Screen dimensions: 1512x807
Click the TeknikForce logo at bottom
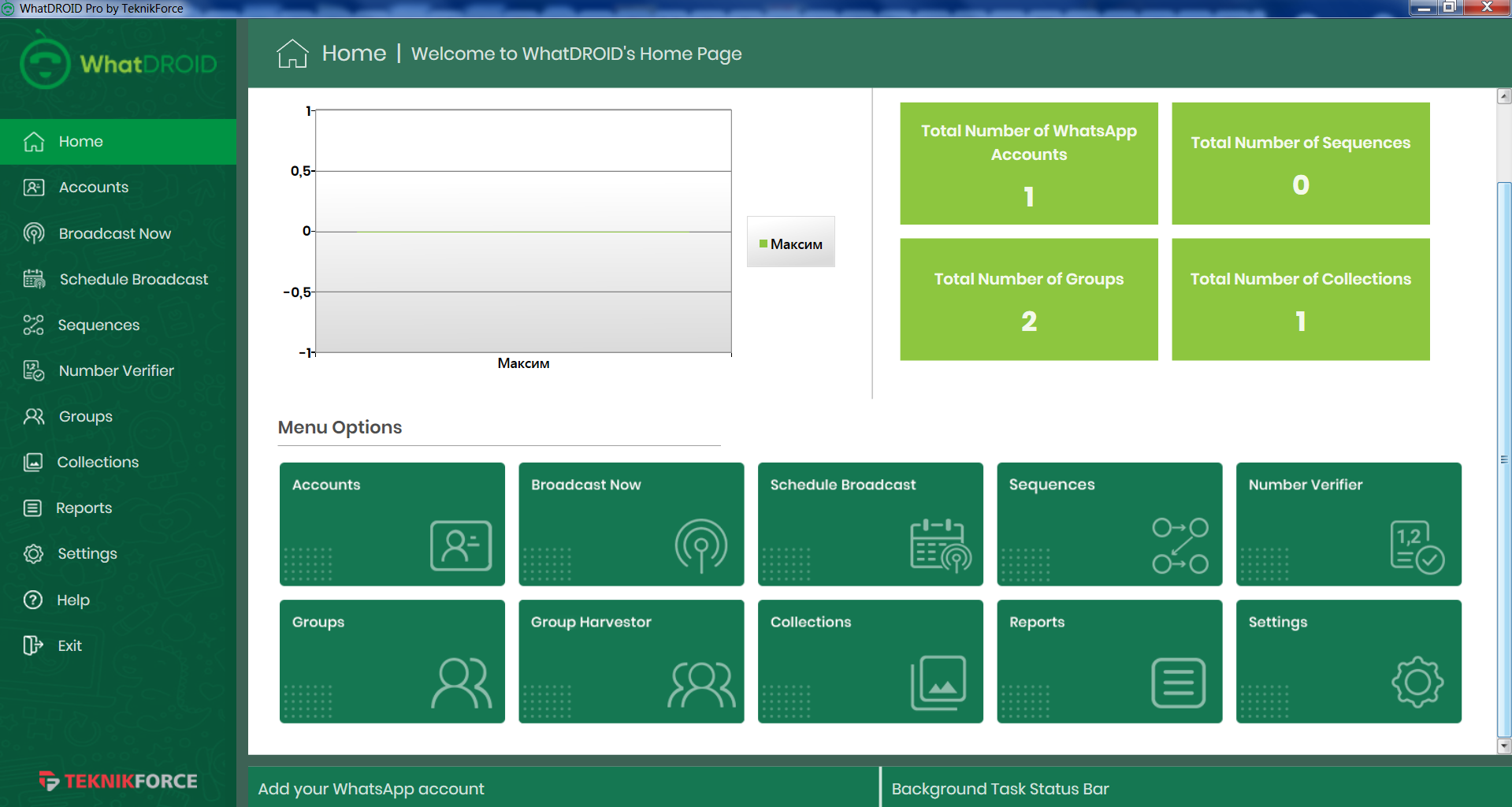coord(118,781)
